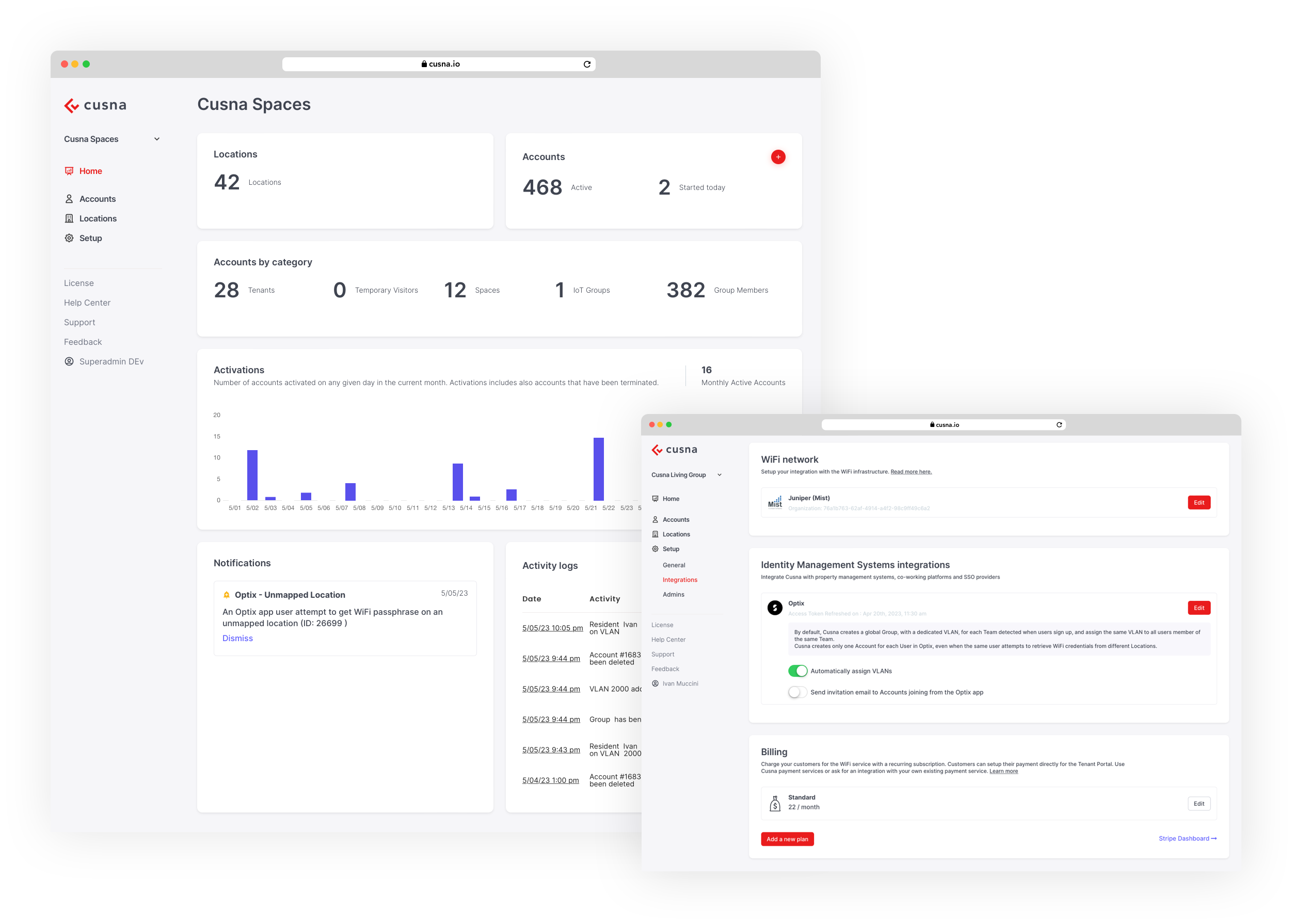Open Accounts in the back window sidebar

(97, 199)
